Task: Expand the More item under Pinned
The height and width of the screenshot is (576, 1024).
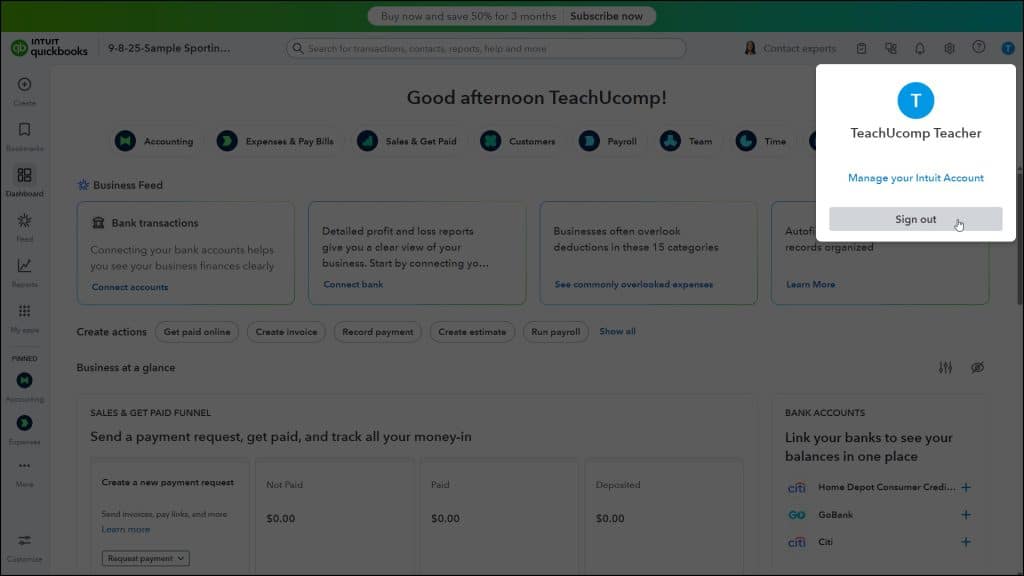Action: [22, 468]
